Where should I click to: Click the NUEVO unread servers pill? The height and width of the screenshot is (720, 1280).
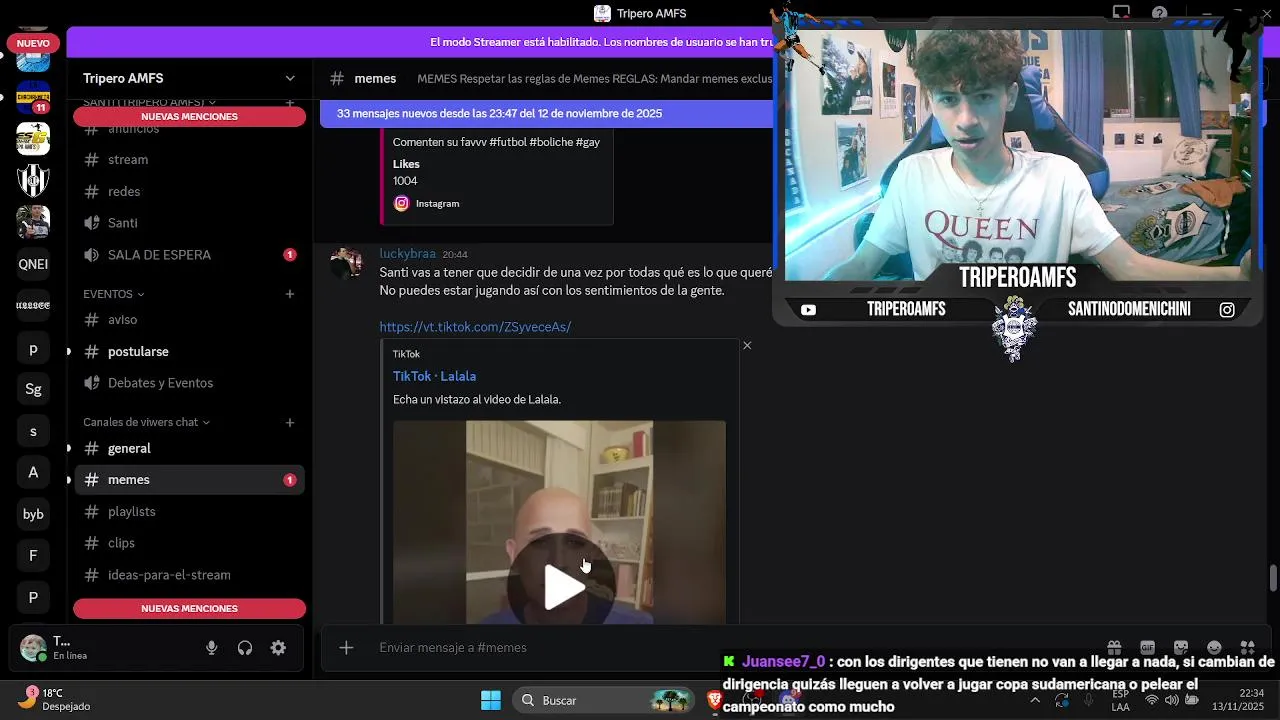(x=33, y=43)
